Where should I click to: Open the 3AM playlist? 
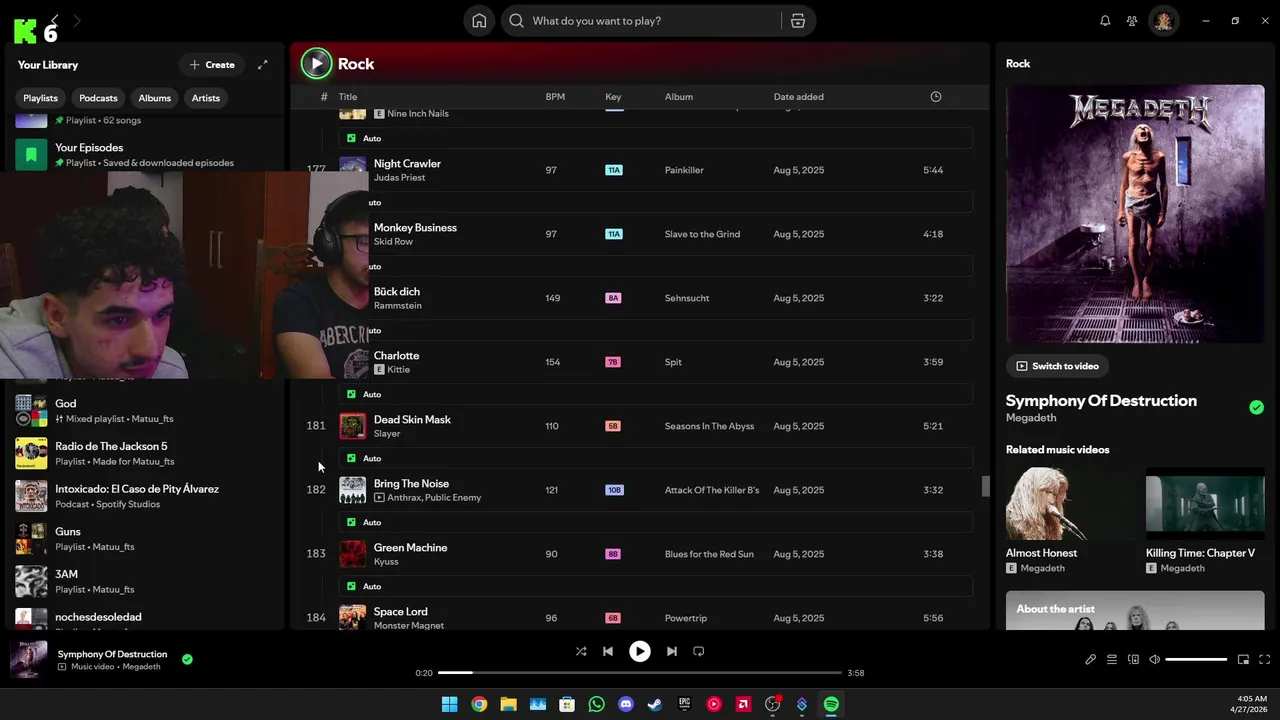[x=147, y=581]
